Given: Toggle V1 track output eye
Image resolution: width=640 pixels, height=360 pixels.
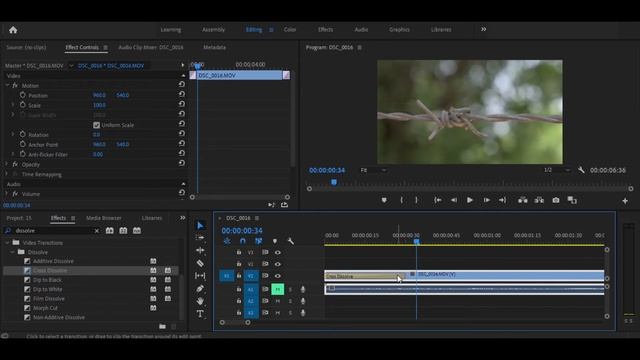Looking at the screenshot, I should 278,276.
